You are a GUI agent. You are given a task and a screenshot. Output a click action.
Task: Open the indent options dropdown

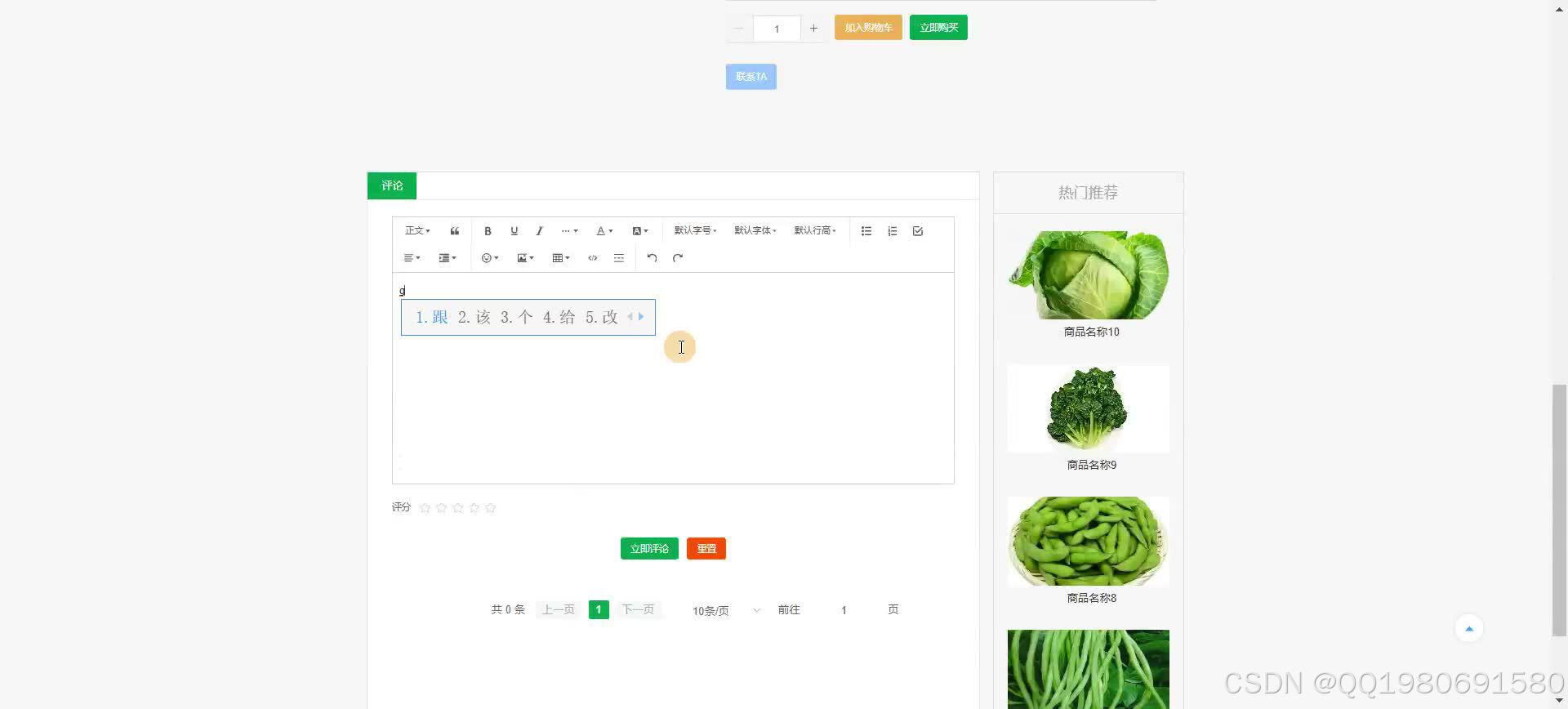[x=448, y=258]
